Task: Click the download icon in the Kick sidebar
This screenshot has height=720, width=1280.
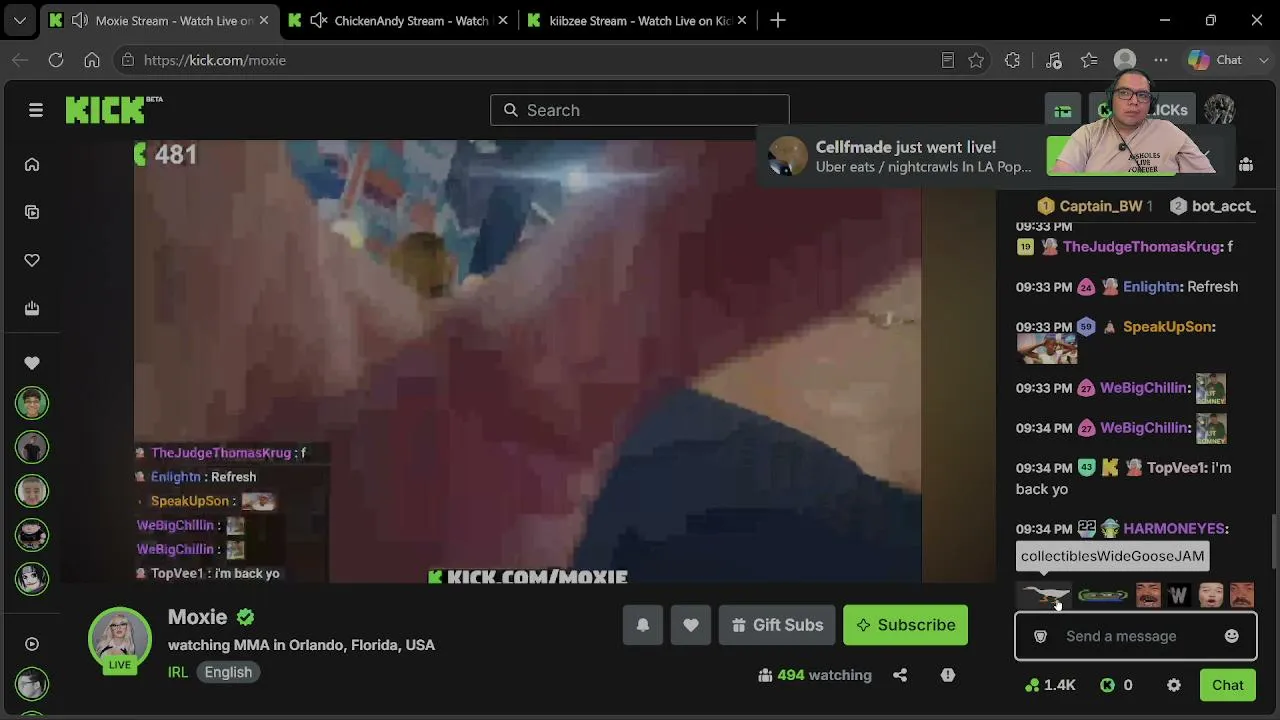Action: [x=32, y=308]
